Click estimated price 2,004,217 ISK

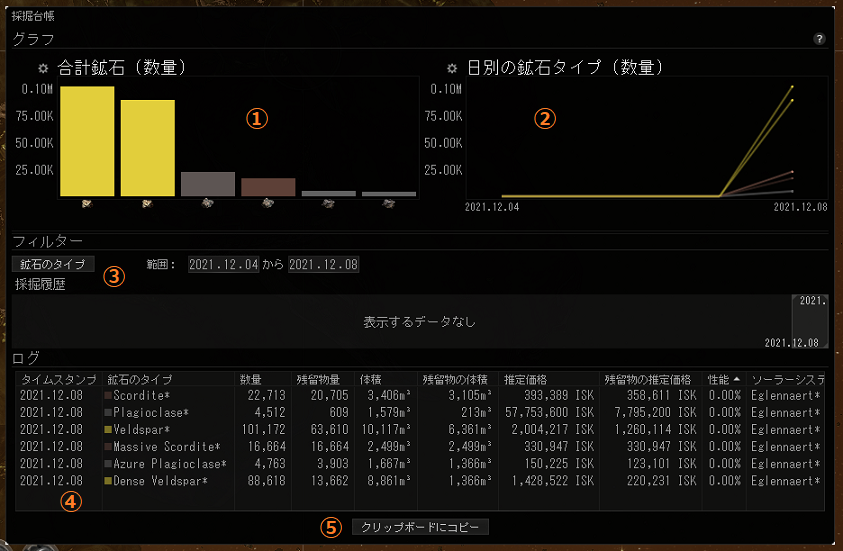click(x=553, y=430)
